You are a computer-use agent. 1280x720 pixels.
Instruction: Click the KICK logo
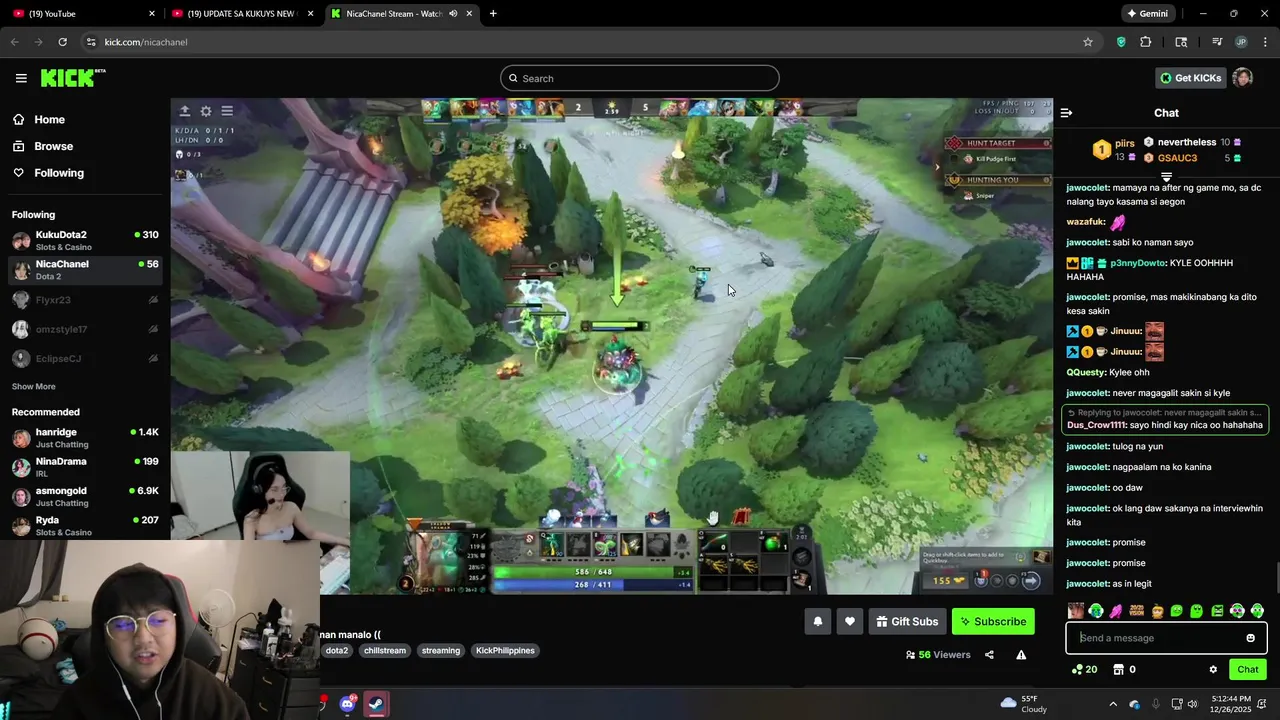click(72, 78)
